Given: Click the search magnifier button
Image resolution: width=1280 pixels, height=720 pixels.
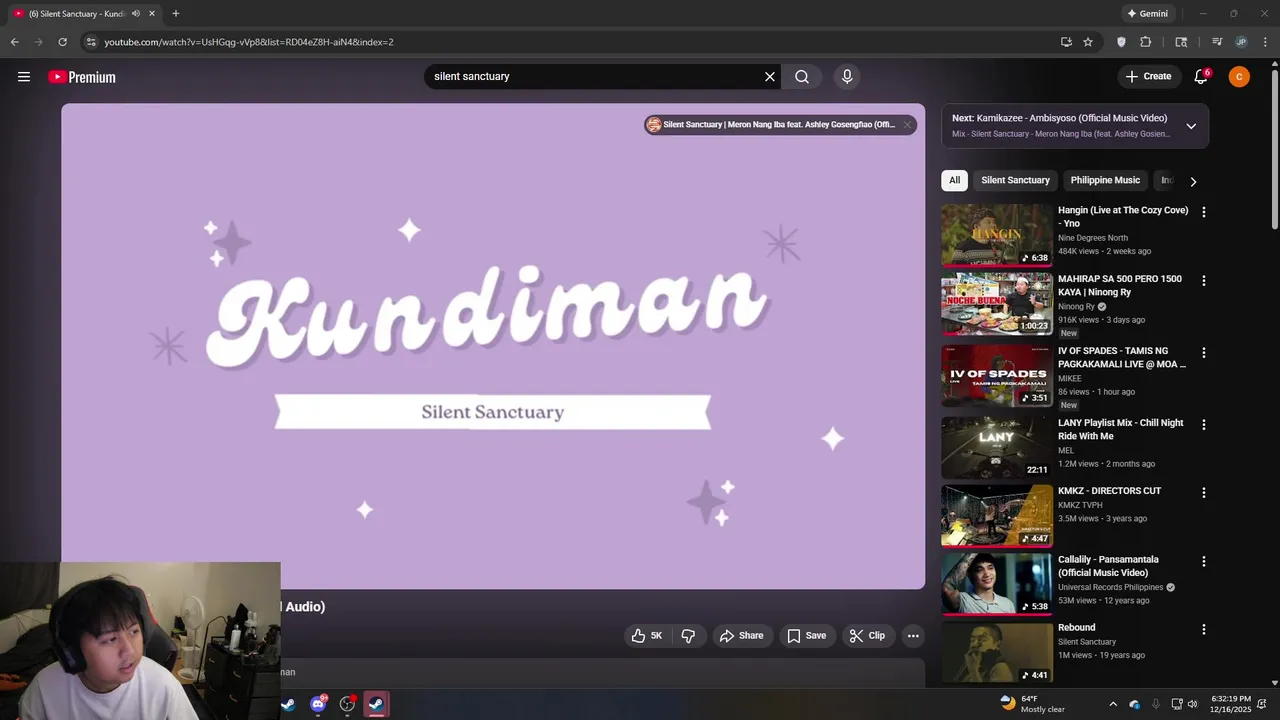Looking at the screenshot, I should pyautogui.click(x=802, y=77).
